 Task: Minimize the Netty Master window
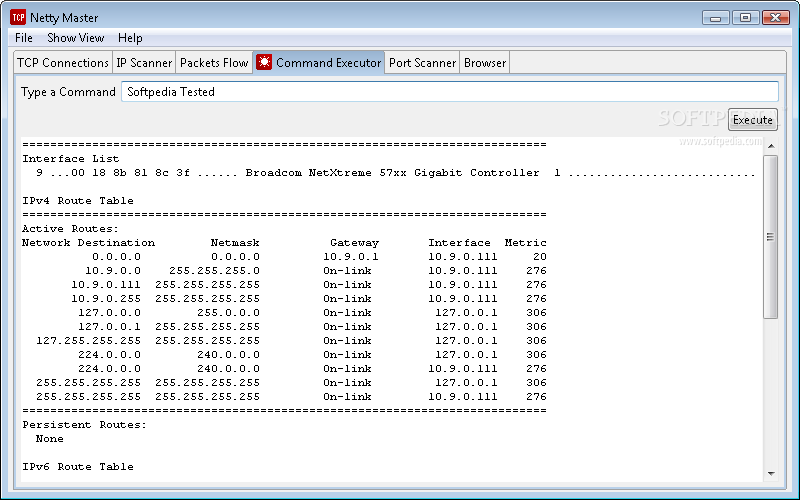pyautogui.click(x=715, y=18)
